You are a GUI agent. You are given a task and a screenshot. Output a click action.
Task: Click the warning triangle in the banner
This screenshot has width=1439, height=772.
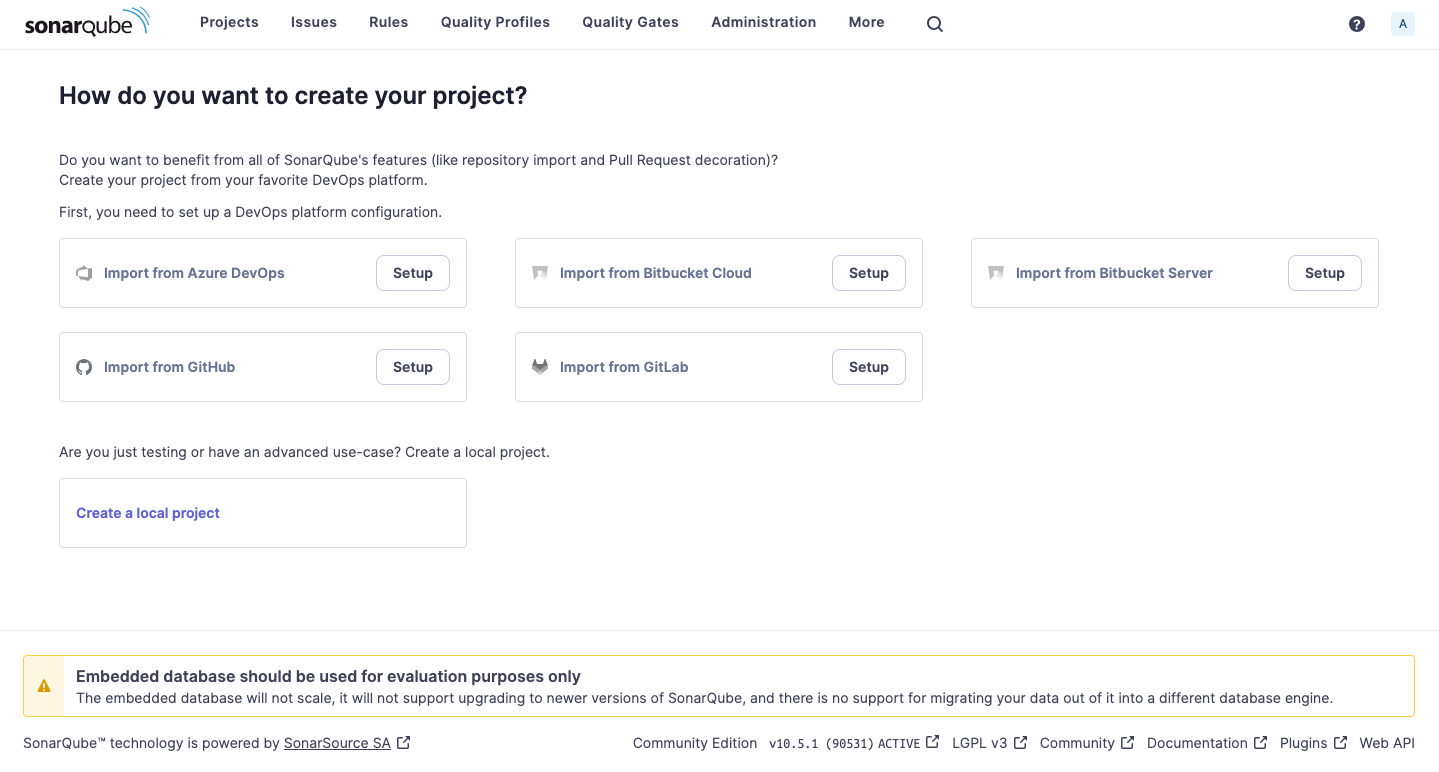[44, 685]
